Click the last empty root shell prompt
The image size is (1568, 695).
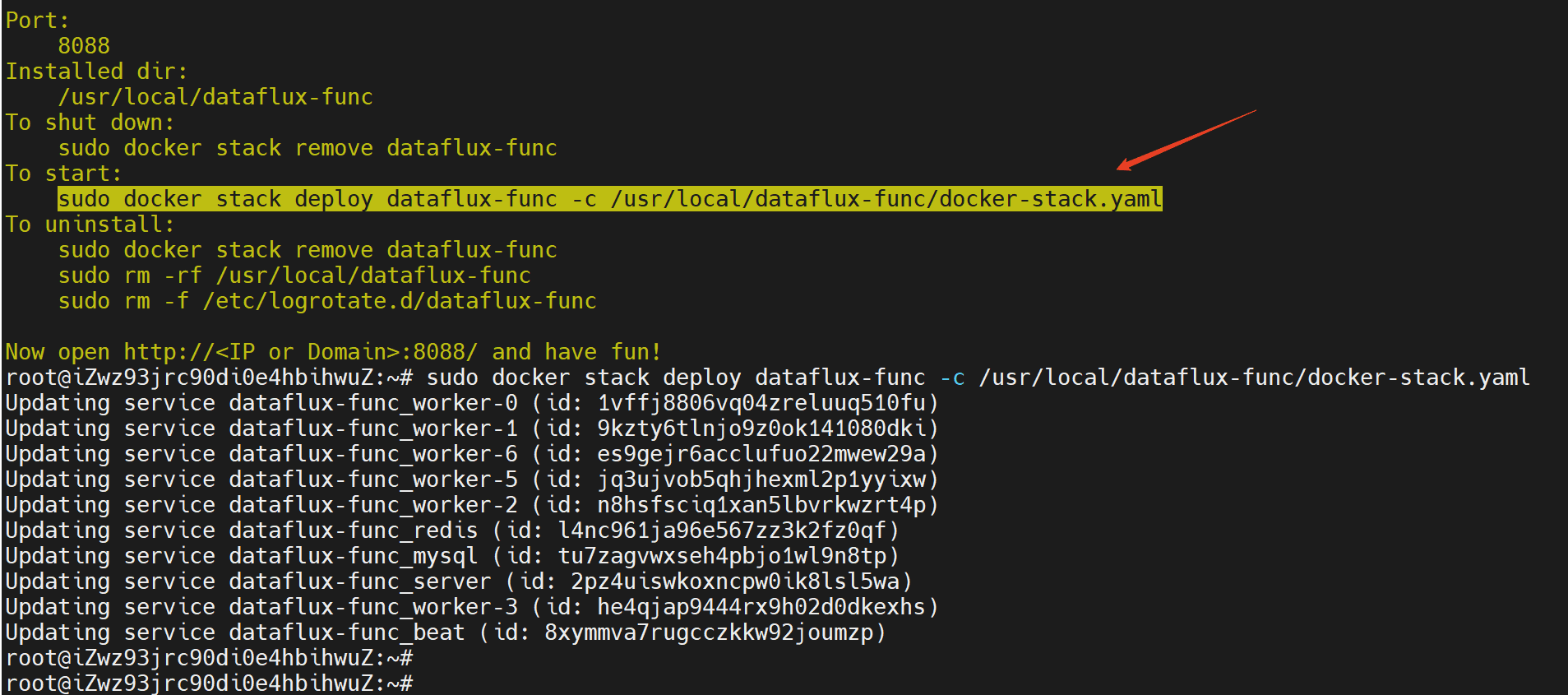[x=209, y=683]
